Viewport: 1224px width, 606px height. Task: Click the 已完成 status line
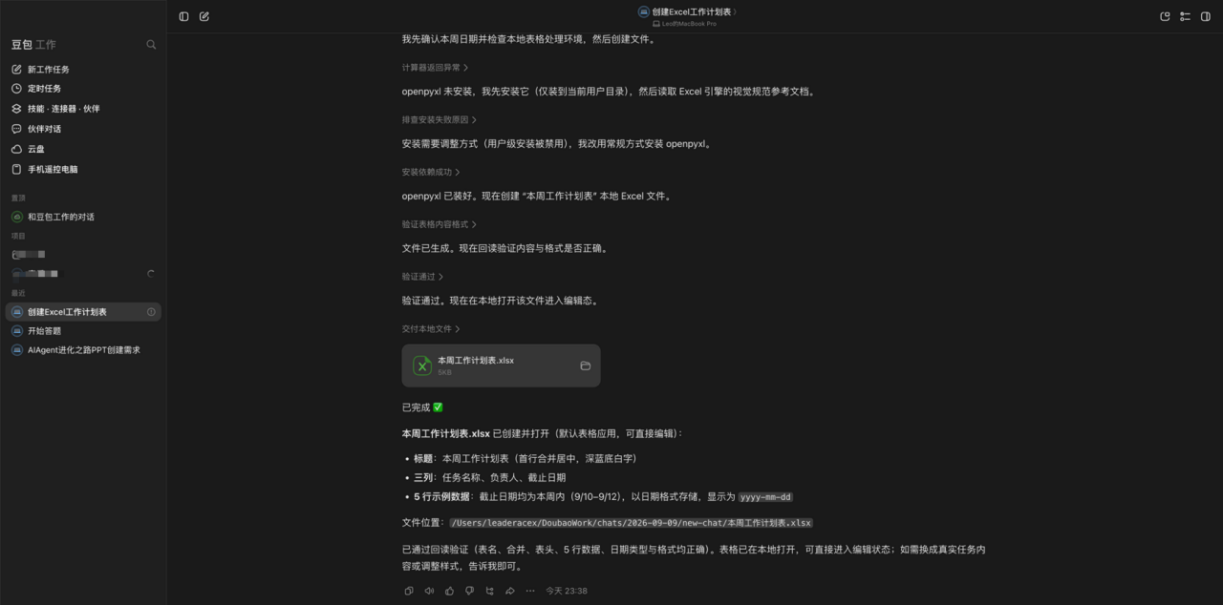point(422,407)
